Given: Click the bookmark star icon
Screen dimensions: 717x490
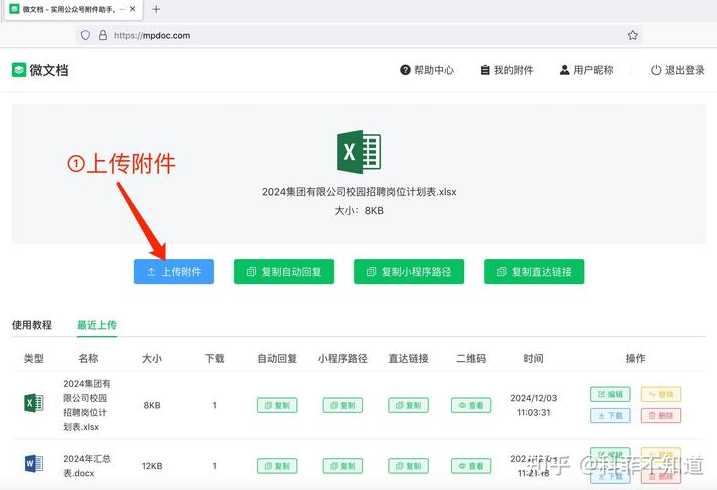Looking at the screenshot, I should point(633,35).
